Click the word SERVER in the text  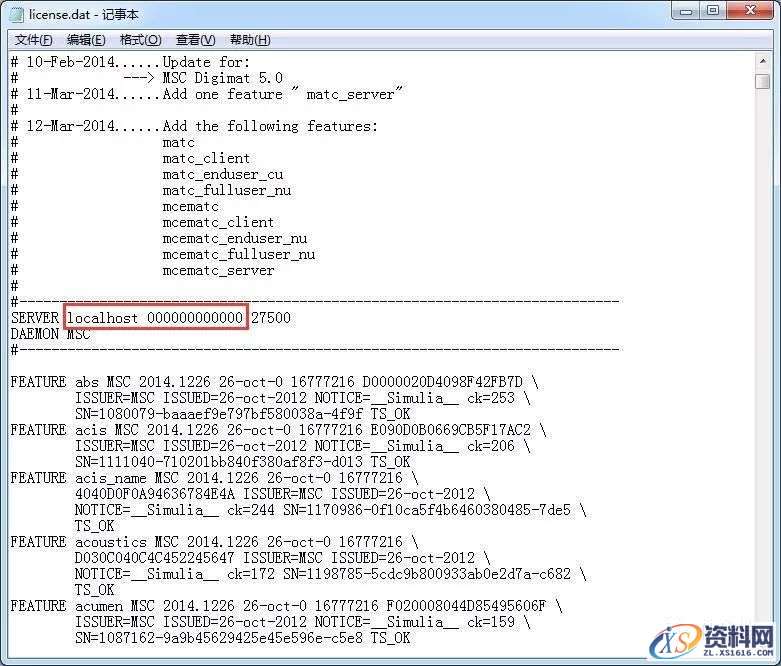pos(35,318)
